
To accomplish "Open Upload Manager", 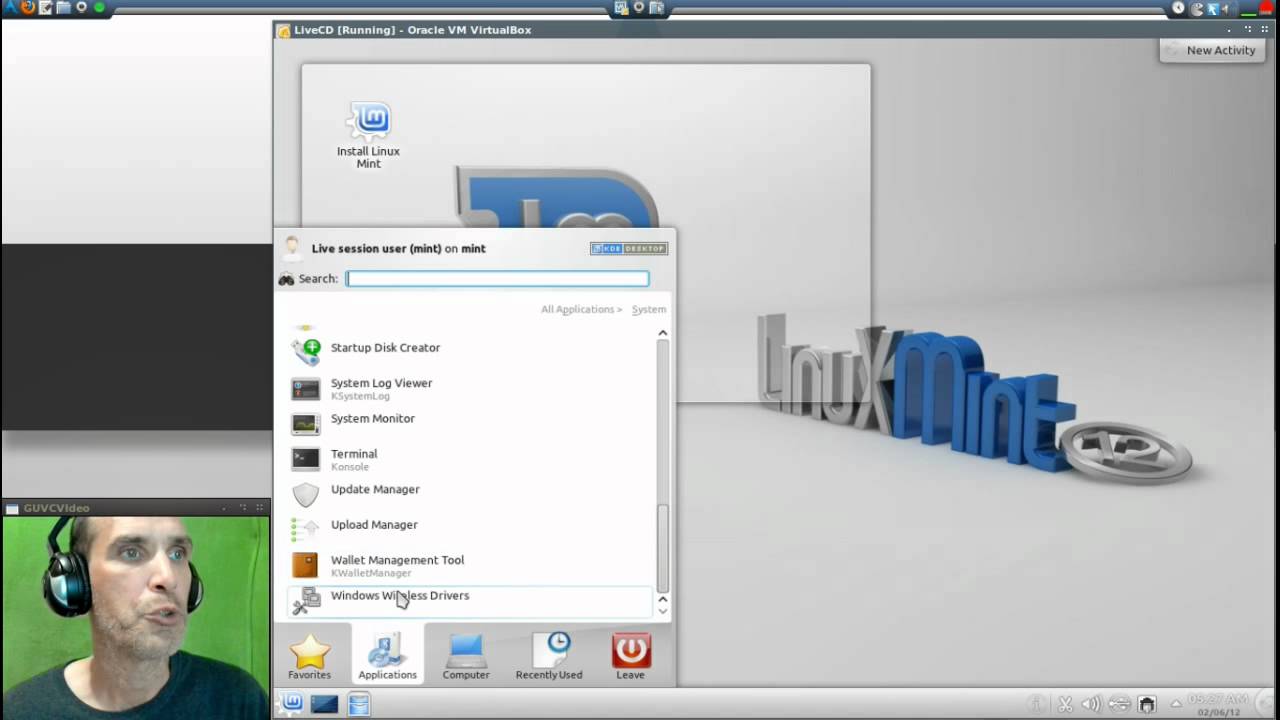I will (470, 529).
